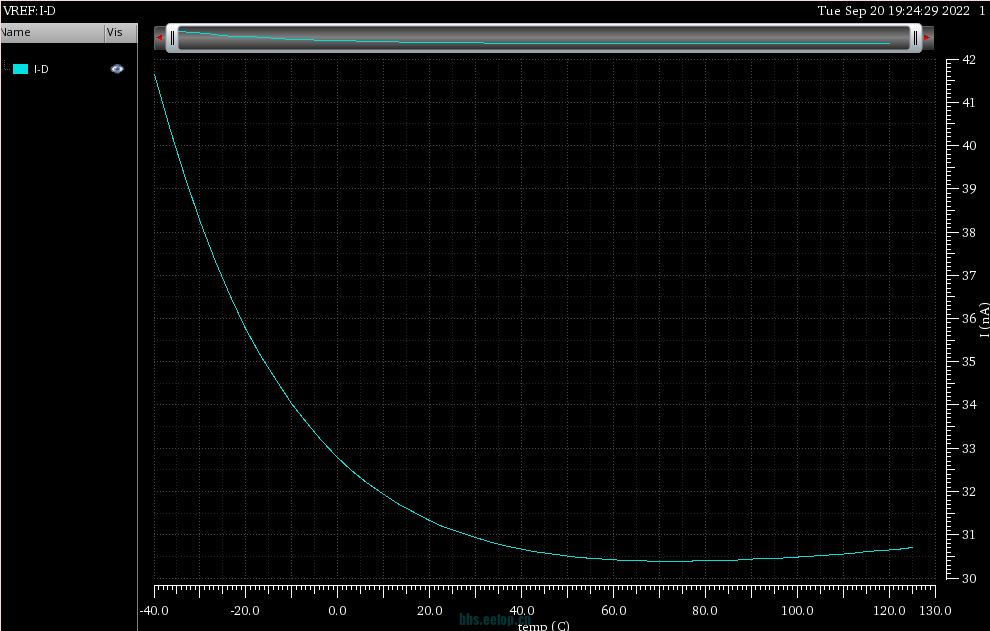Click the VREF:I-D plot title
The width and height of the screenshot is (990, 631).
30,11
